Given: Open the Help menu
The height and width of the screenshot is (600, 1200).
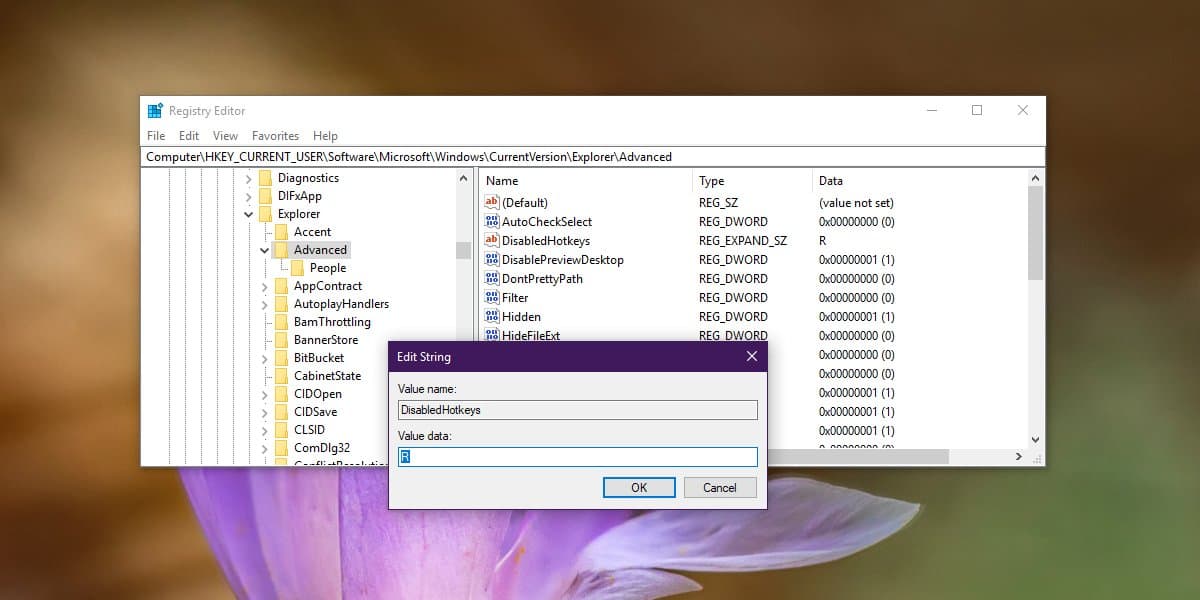Looking at the screenshot, I should [x=325, y=136].
